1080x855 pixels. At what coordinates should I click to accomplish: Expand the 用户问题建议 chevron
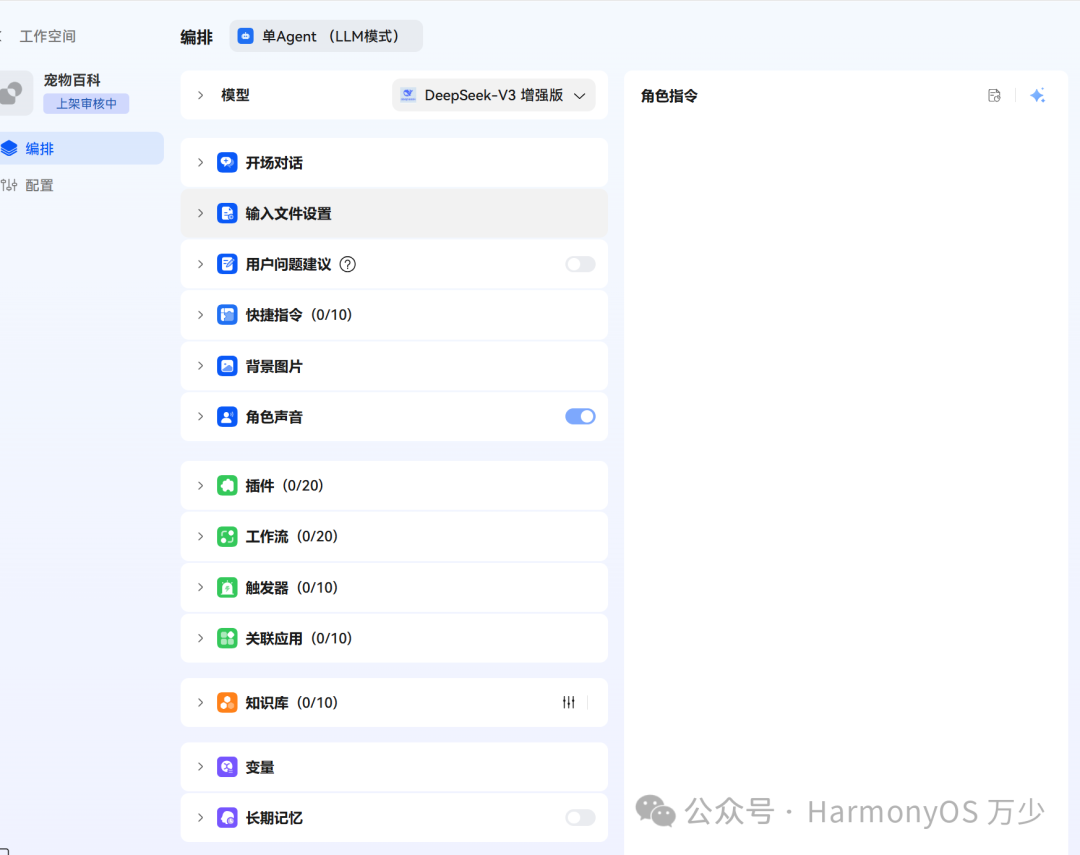click(200, 265)
